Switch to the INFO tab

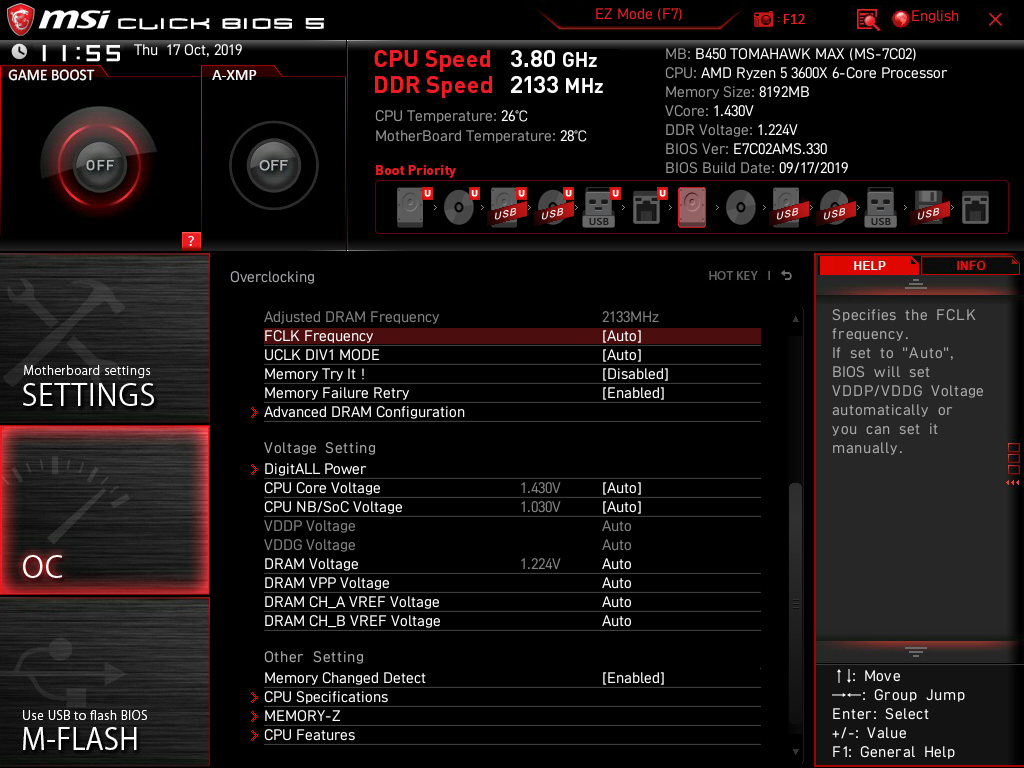coord(970,266)
